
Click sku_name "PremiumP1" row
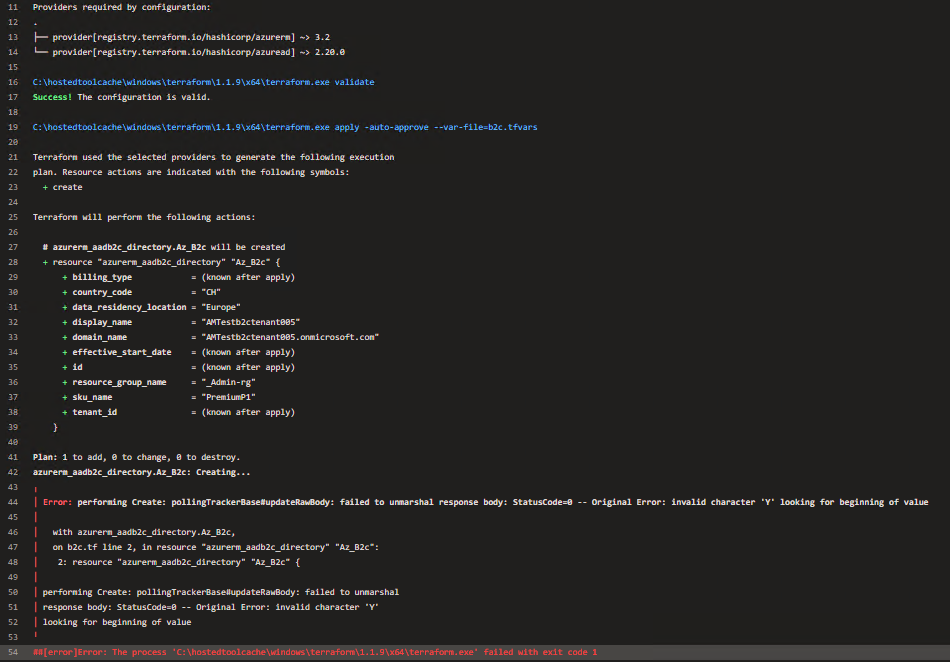(159, 397)
